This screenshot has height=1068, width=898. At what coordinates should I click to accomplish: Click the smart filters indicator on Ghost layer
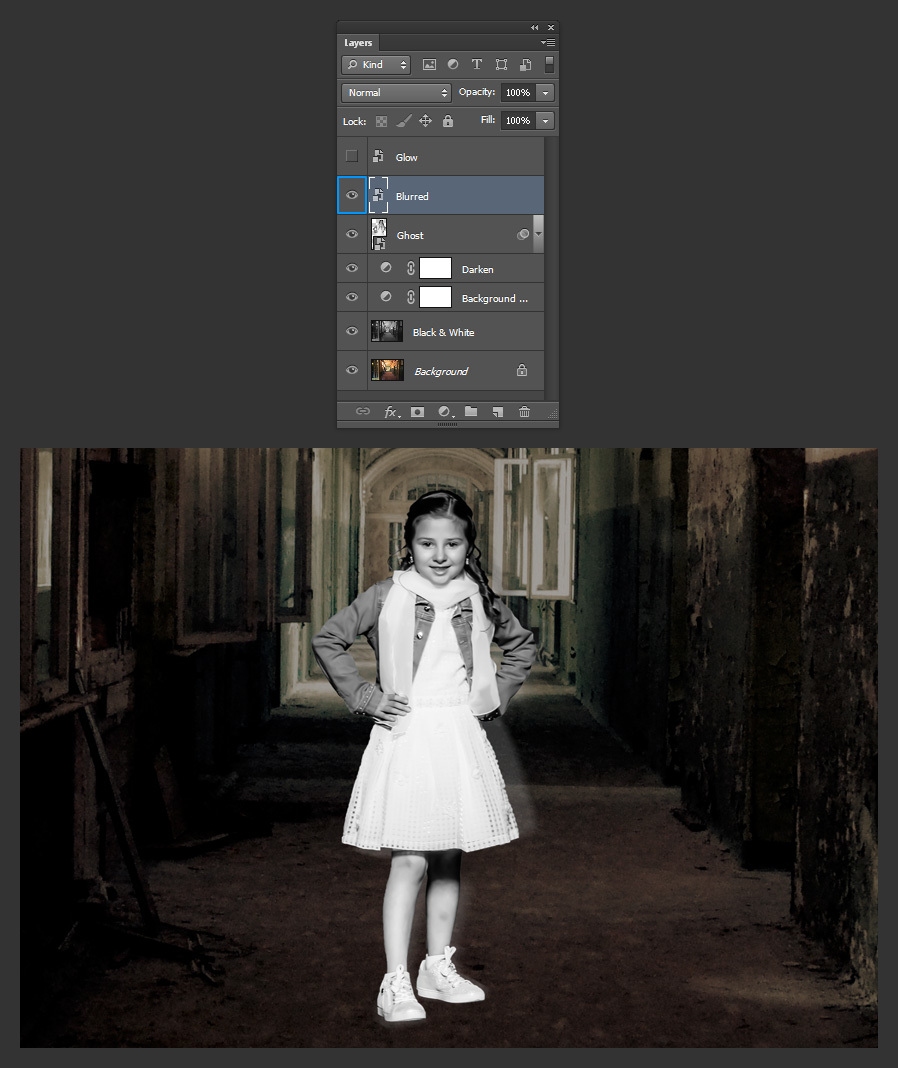coord(523,234)
